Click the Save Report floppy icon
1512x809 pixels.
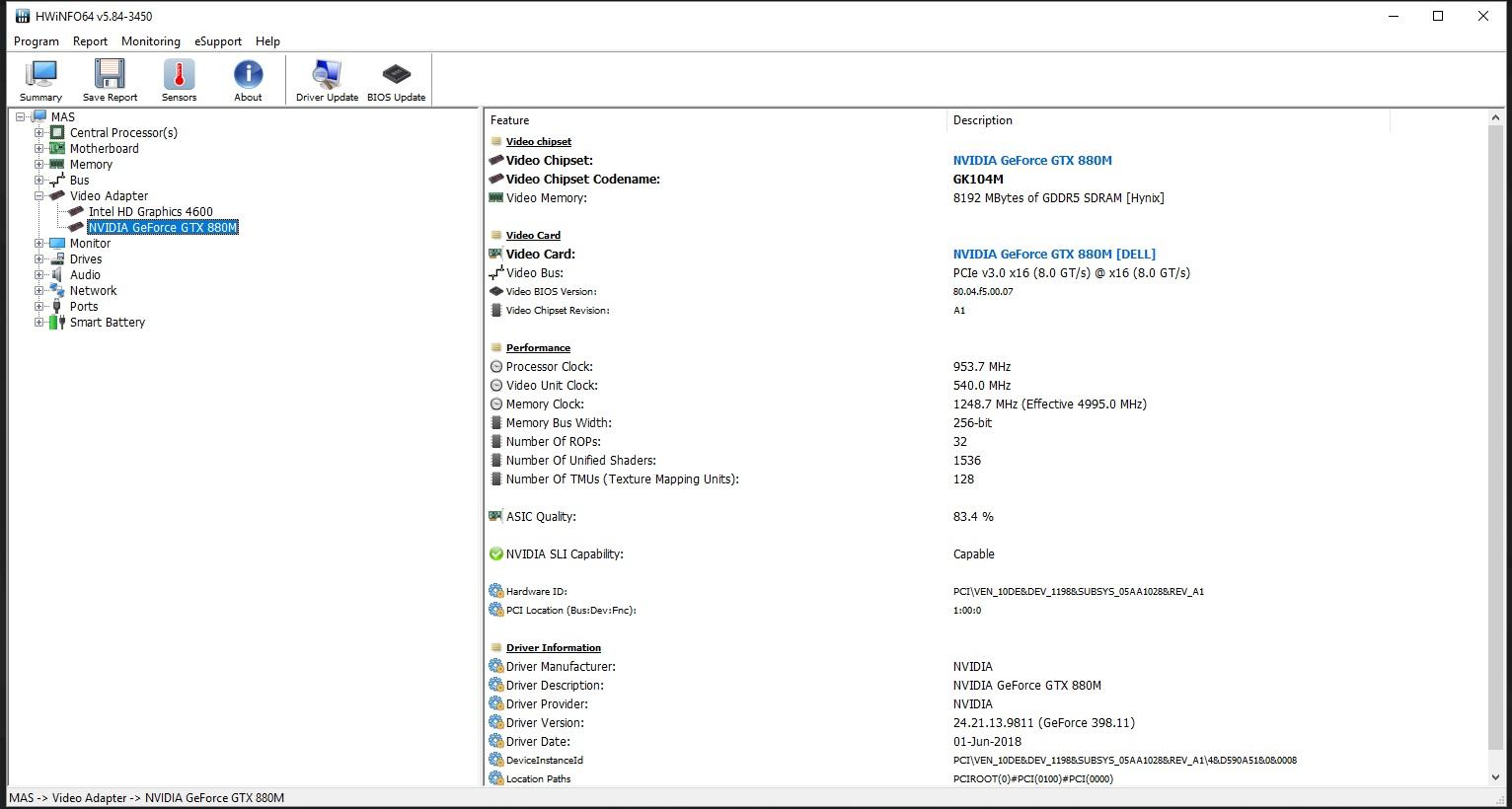tap(110, 79)
